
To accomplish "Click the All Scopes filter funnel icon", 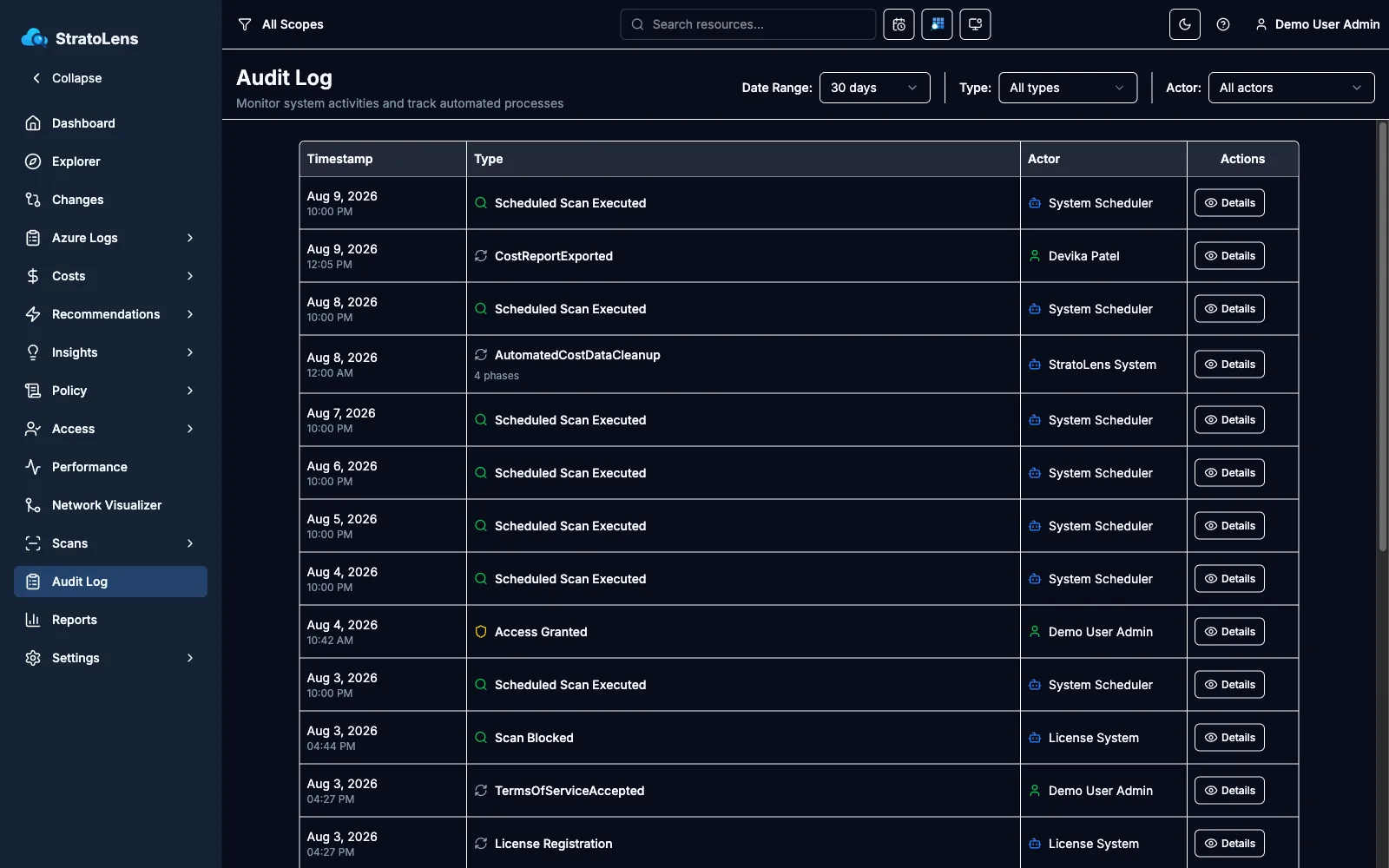I will (x=245, y=24).
